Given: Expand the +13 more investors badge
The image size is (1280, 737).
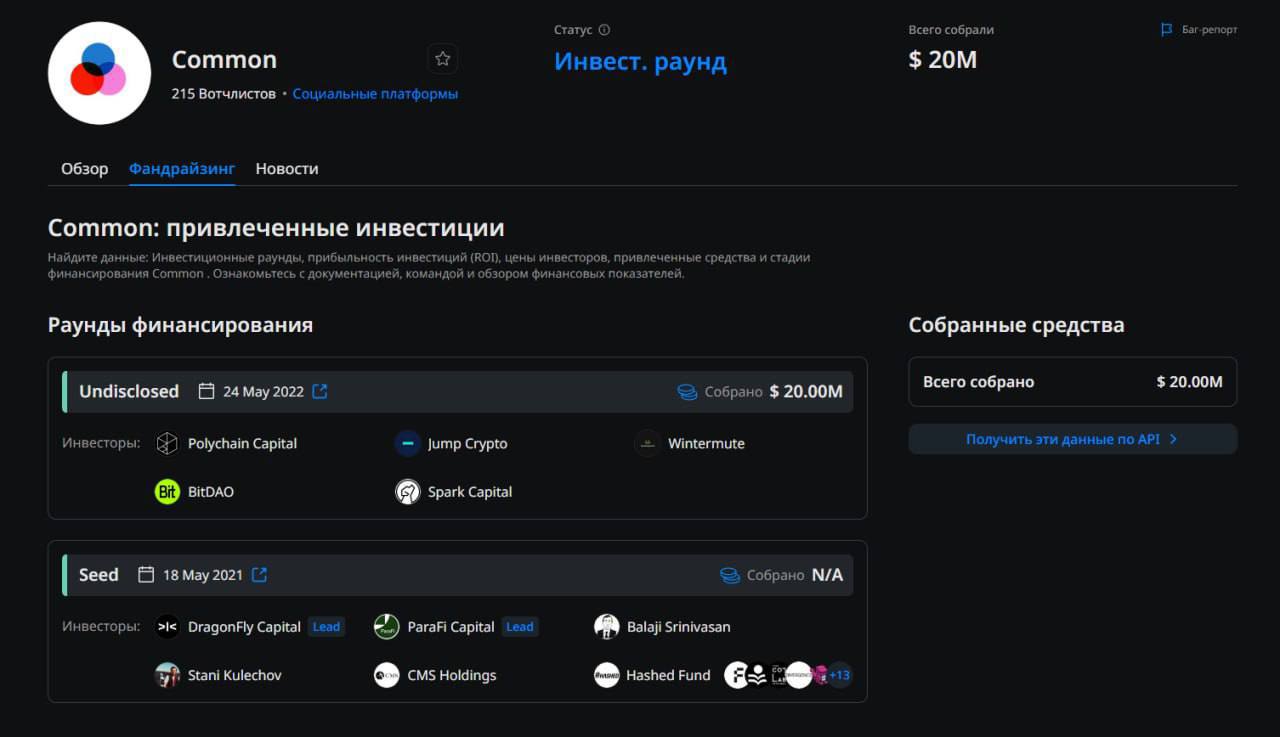Looking at the screenshot, I should (839, 675).
